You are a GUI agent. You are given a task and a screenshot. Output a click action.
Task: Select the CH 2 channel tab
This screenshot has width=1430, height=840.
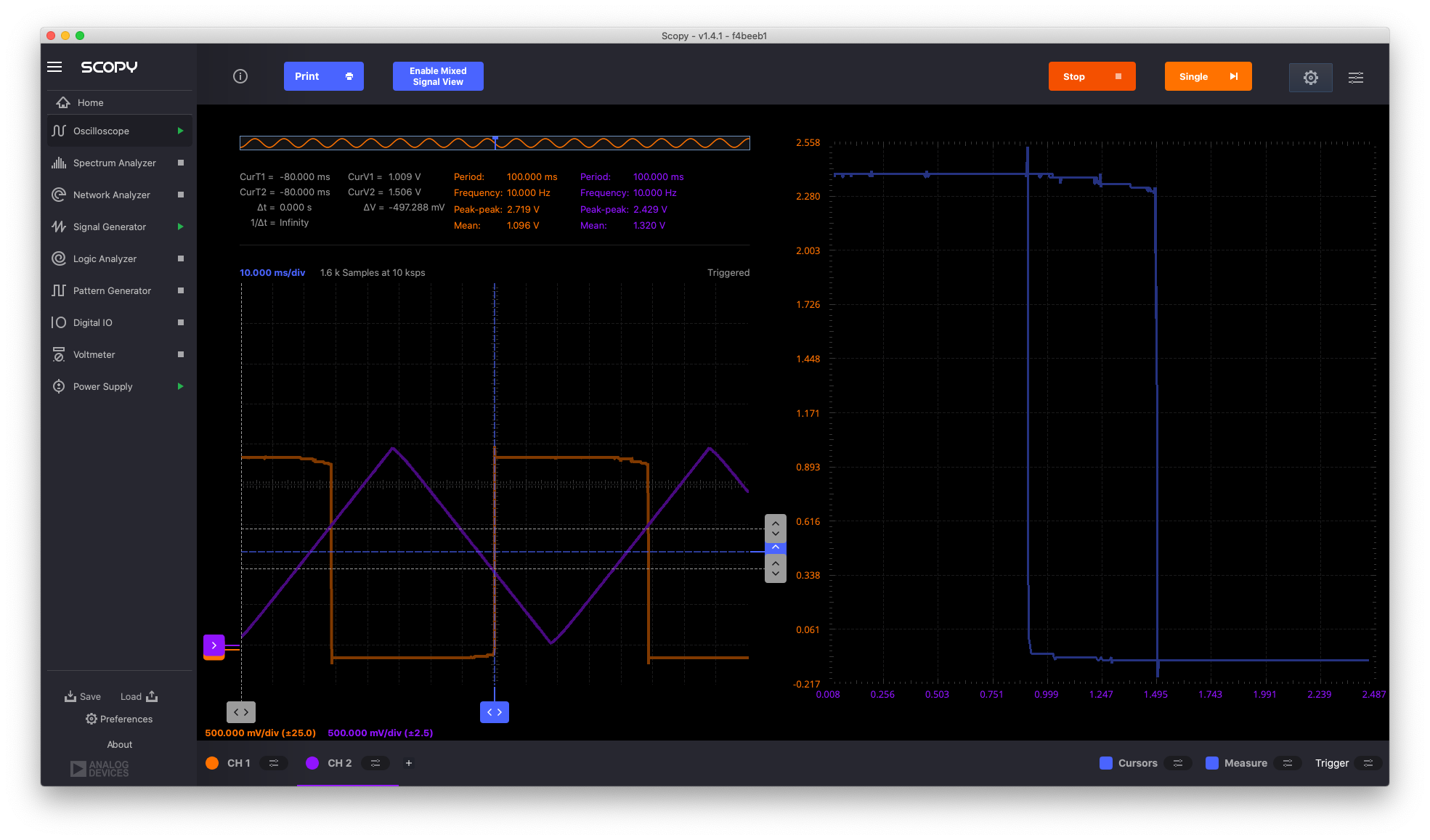click(347, 763)
